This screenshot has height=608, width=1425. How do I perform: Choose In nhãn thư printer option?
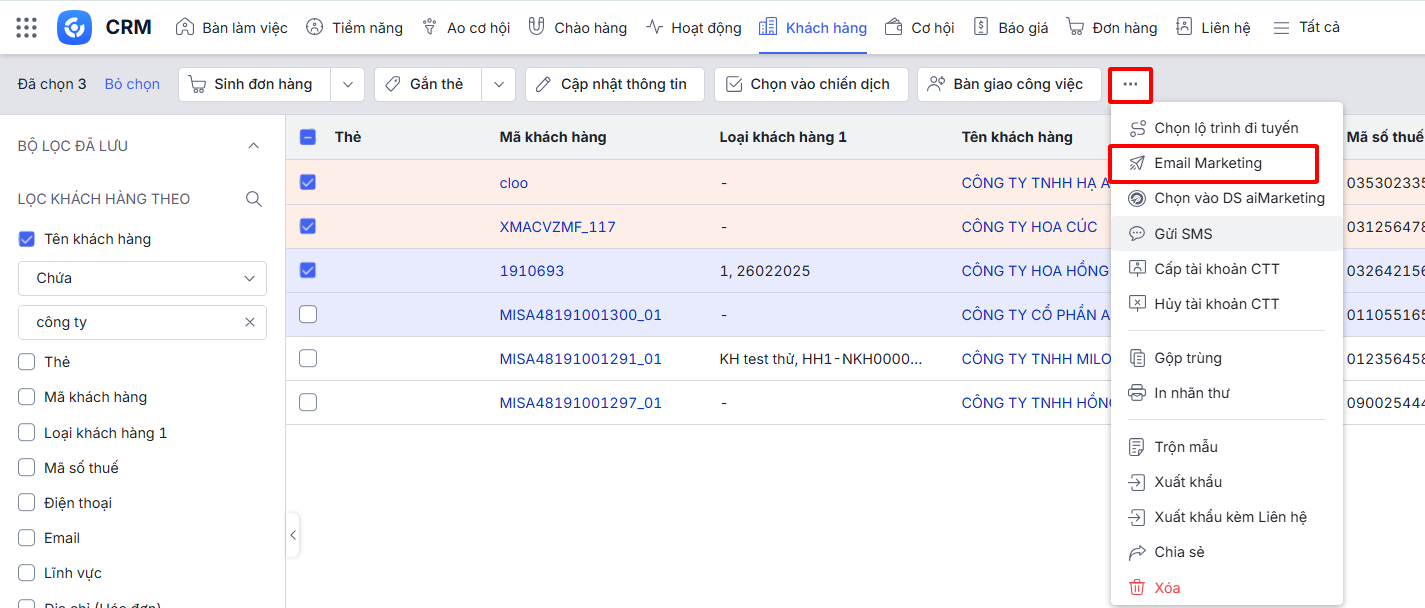[x=1191, y=393]
